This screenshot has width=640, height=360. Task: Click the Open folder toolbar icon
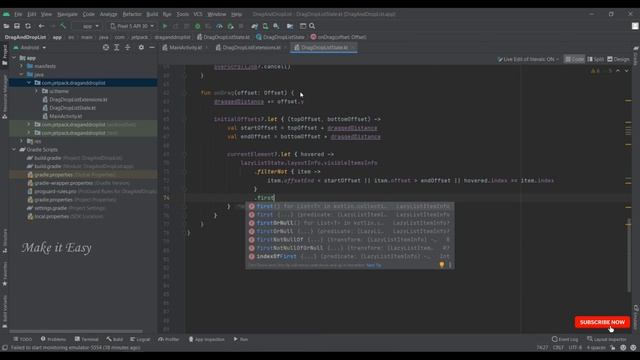click(x=6, y=26)
